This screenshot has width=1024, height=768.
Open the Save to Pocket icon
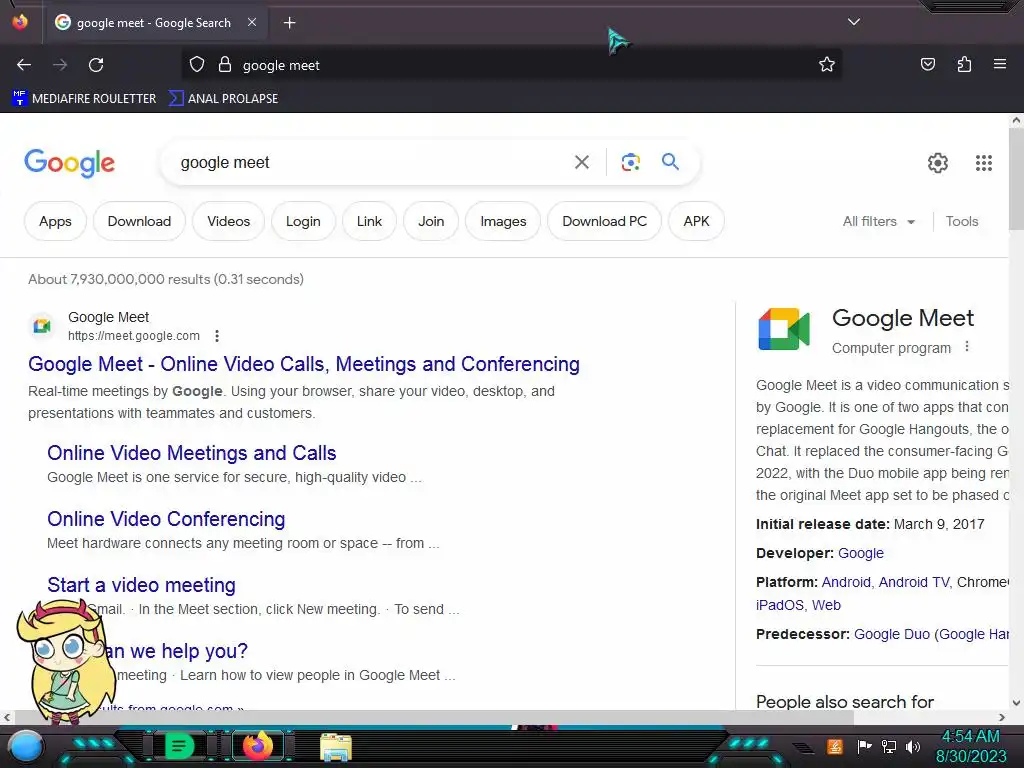point(927,65)
